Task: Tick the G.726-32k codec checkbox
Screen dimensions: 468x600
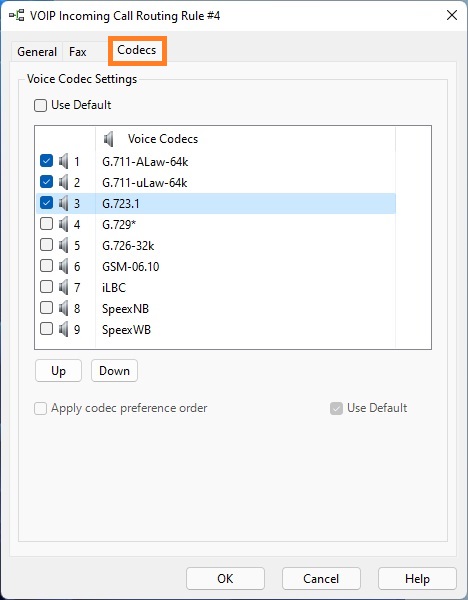Action: pyautogui.click(x=46, y=245)
